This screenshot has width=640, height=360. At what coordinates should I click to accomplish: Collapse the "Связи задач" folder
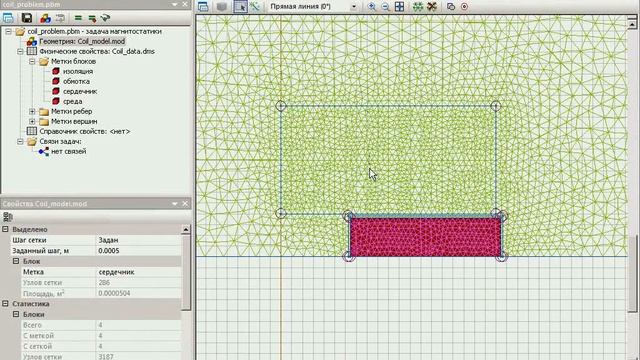click(x=20, y=142)
